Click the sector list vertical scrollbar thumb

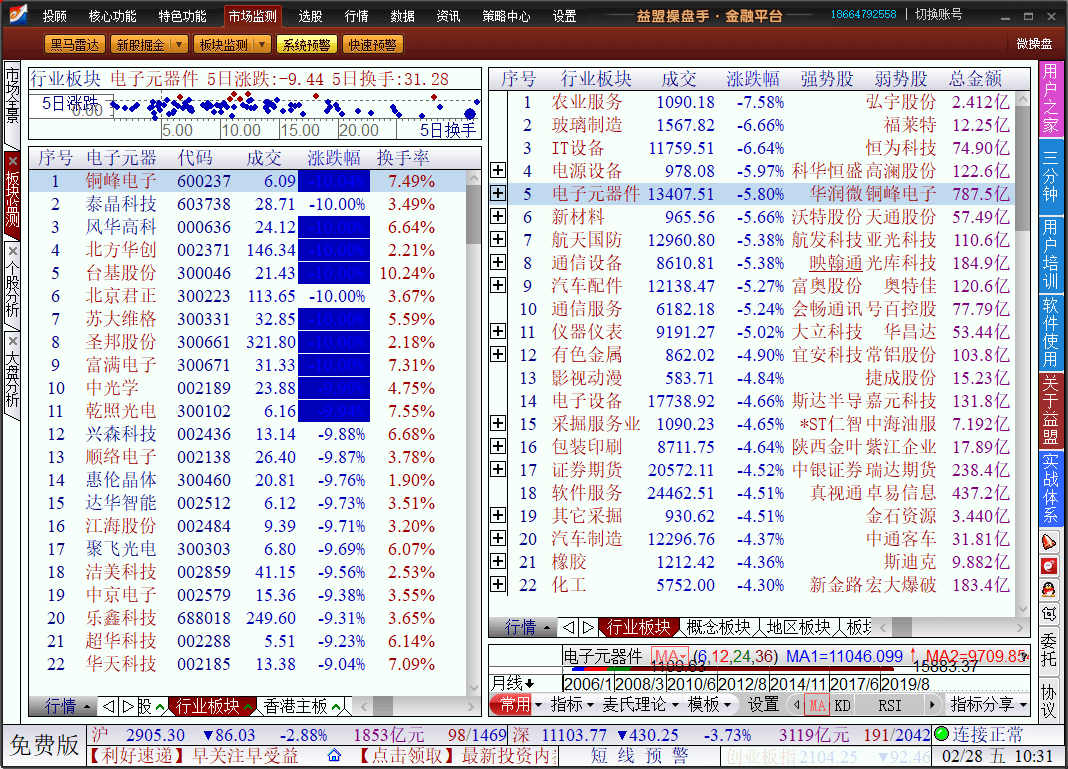pyautogui.click(x=1022, y=169)
